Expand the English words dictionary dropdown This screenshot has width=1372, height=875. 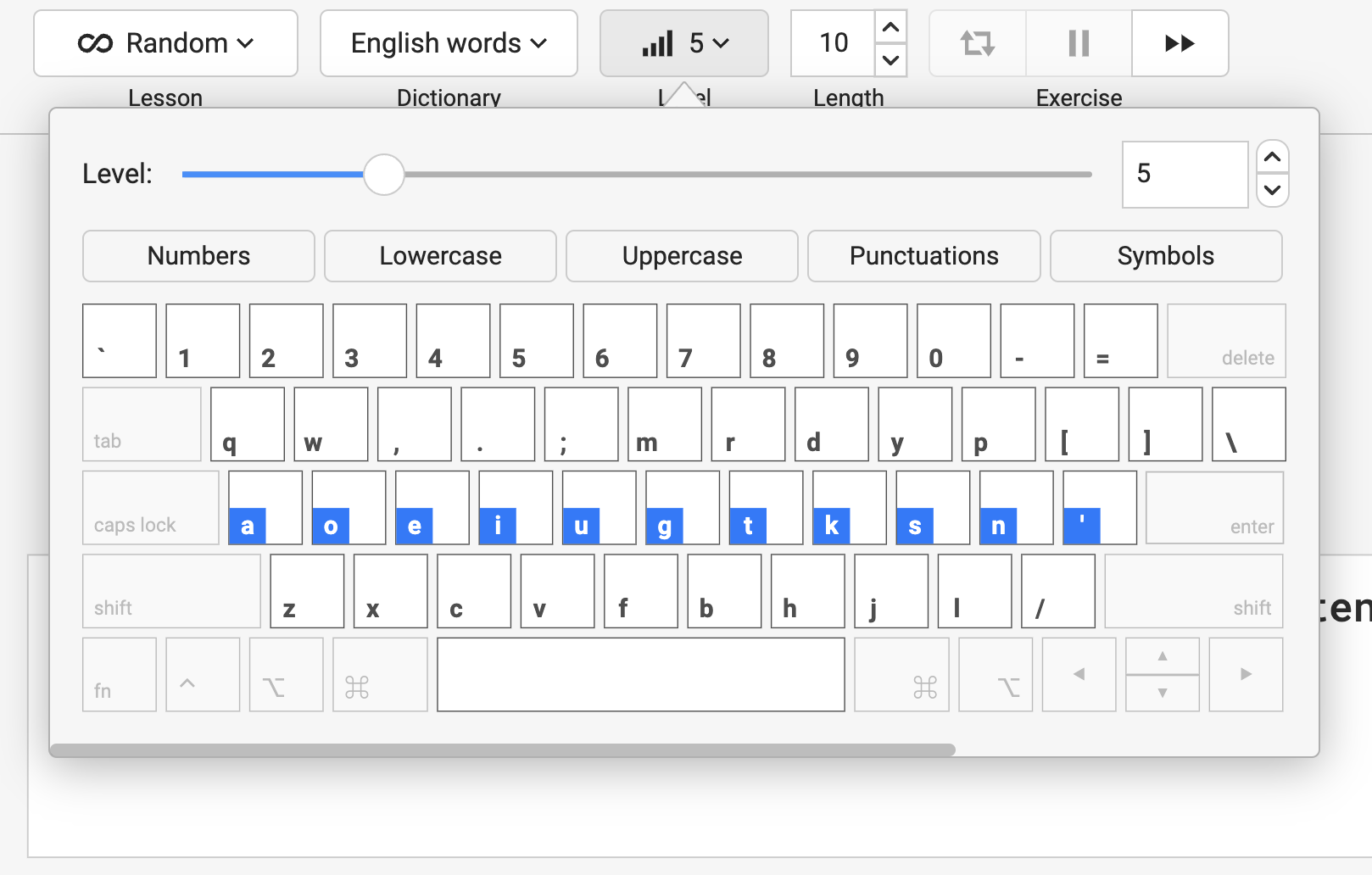[x=449, y=43]
